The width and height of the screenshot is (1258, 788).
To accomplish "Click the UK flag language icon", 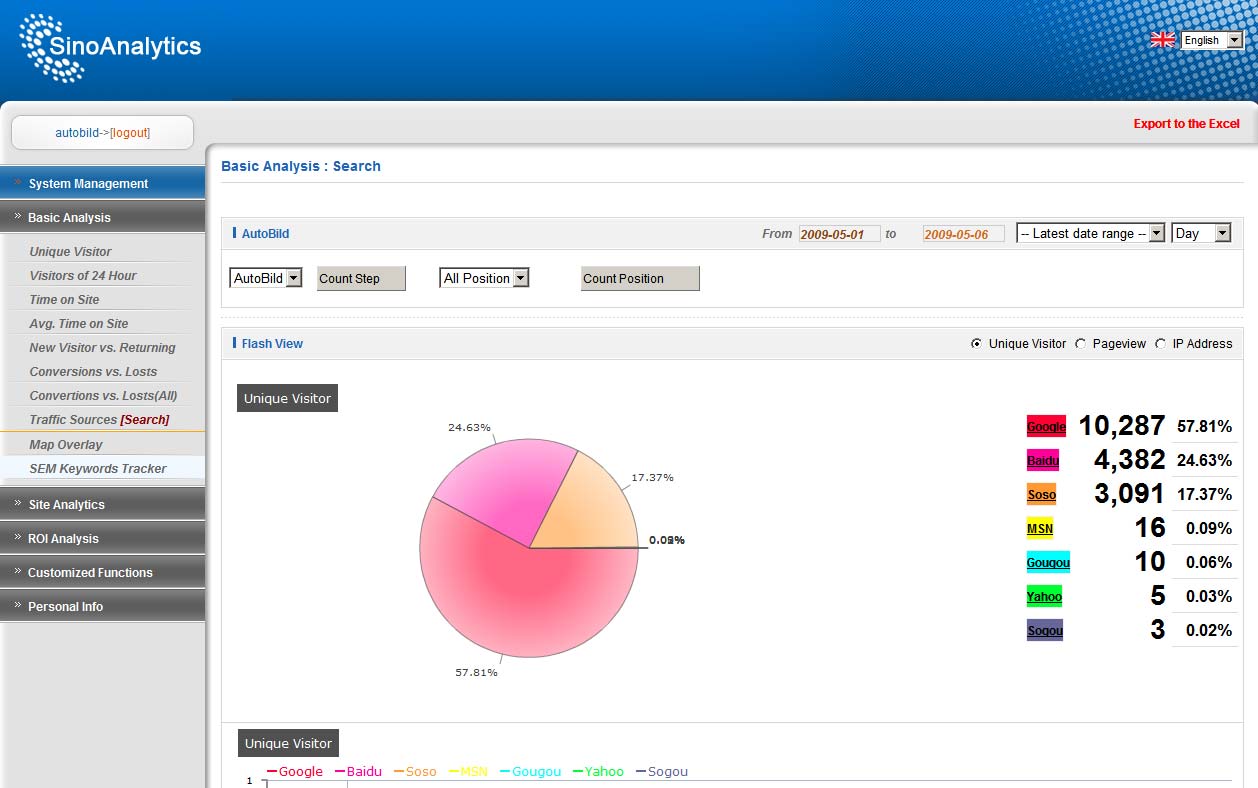I will [1162, 40].
